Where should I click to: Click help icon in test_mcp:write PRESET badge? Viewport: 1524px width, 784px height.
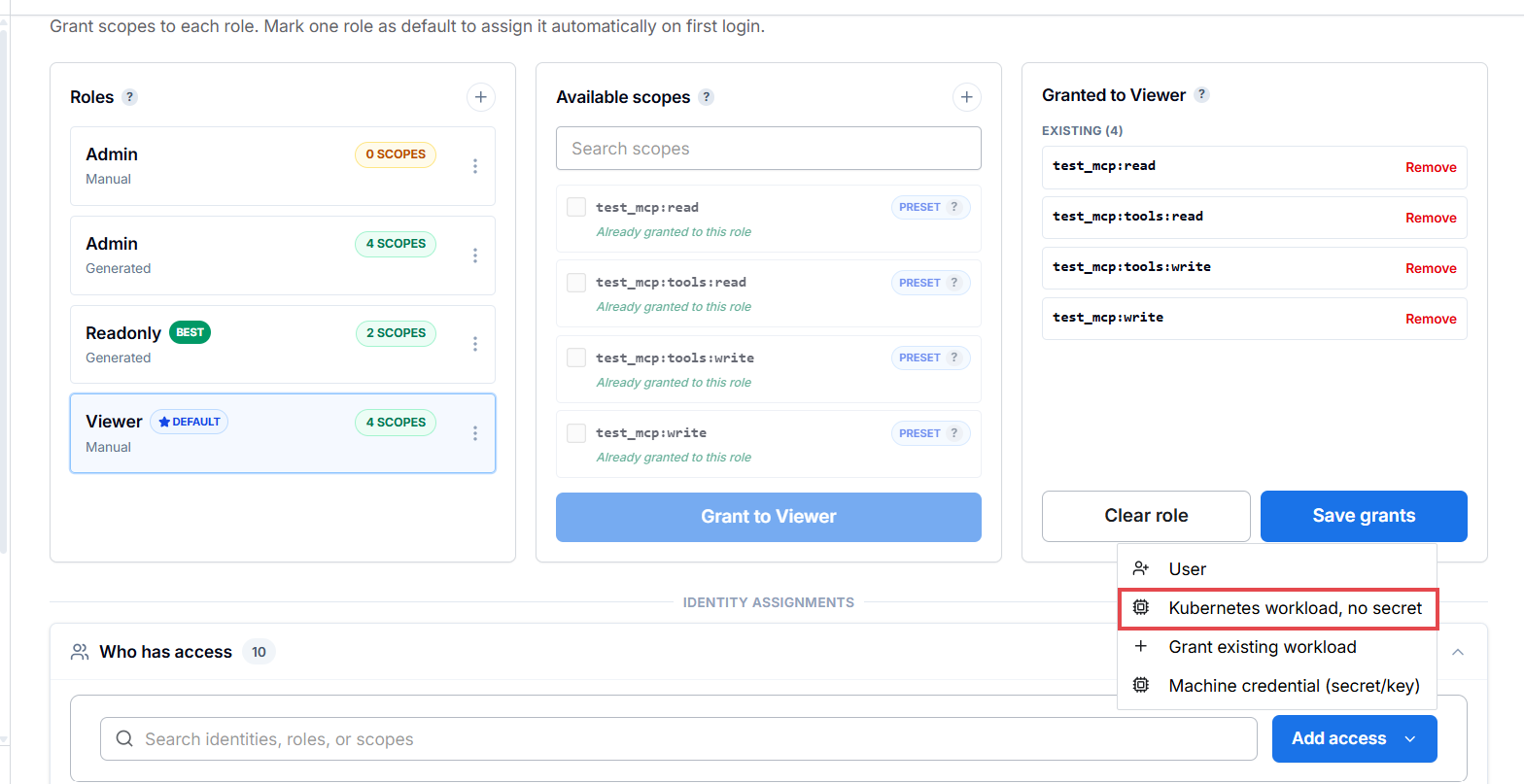(954, 433)
